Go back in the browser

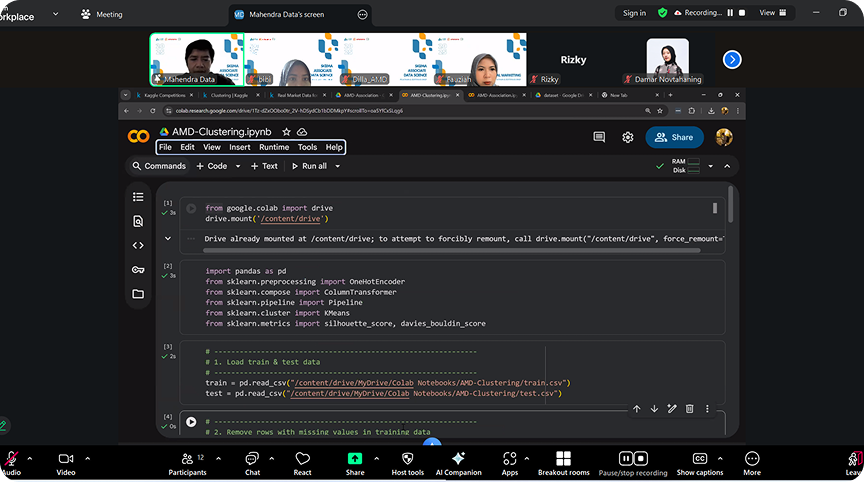pyautogui.click(x=126, y=111)
